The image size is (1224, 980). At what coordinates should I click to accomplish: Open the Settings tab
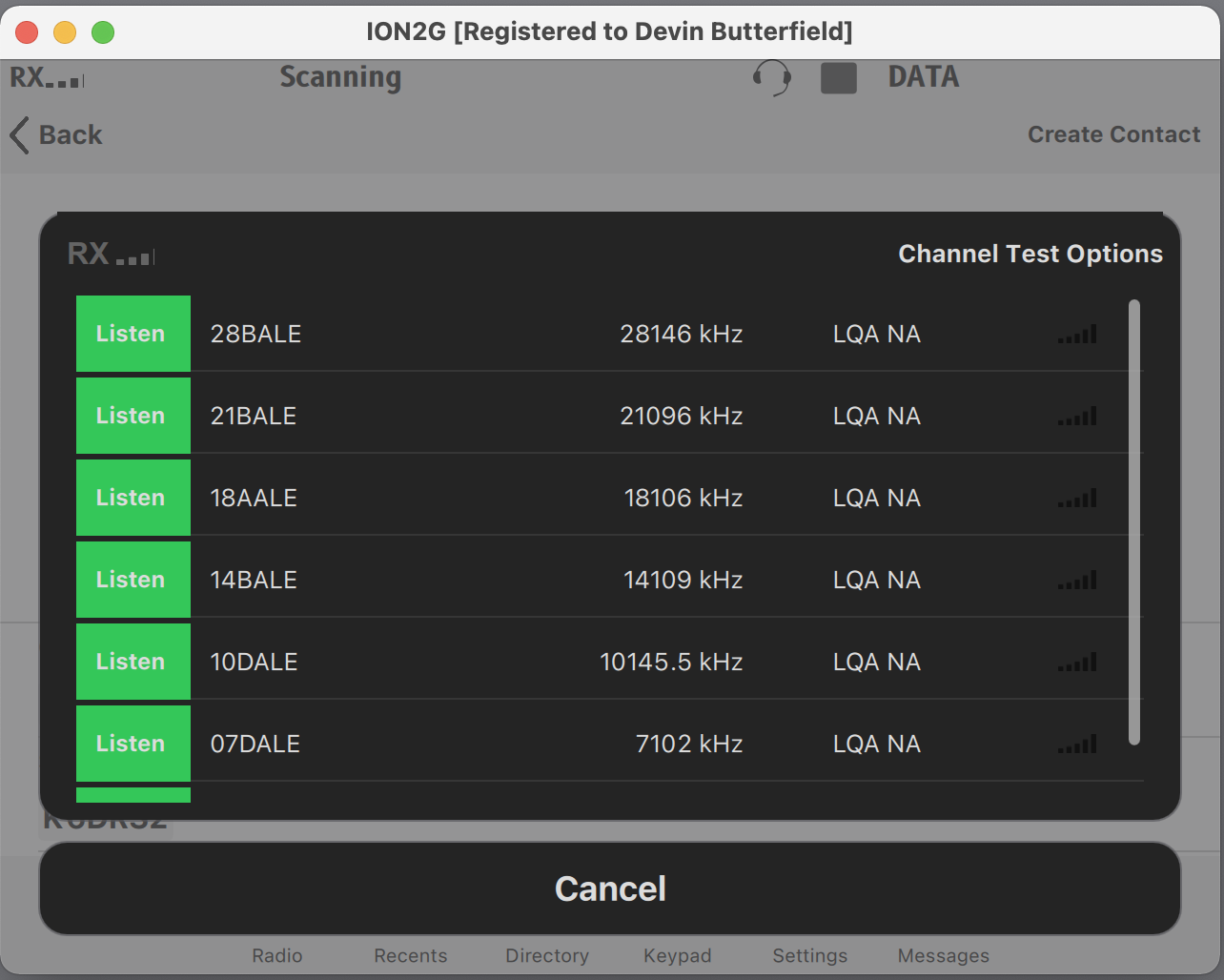point(809,955)
